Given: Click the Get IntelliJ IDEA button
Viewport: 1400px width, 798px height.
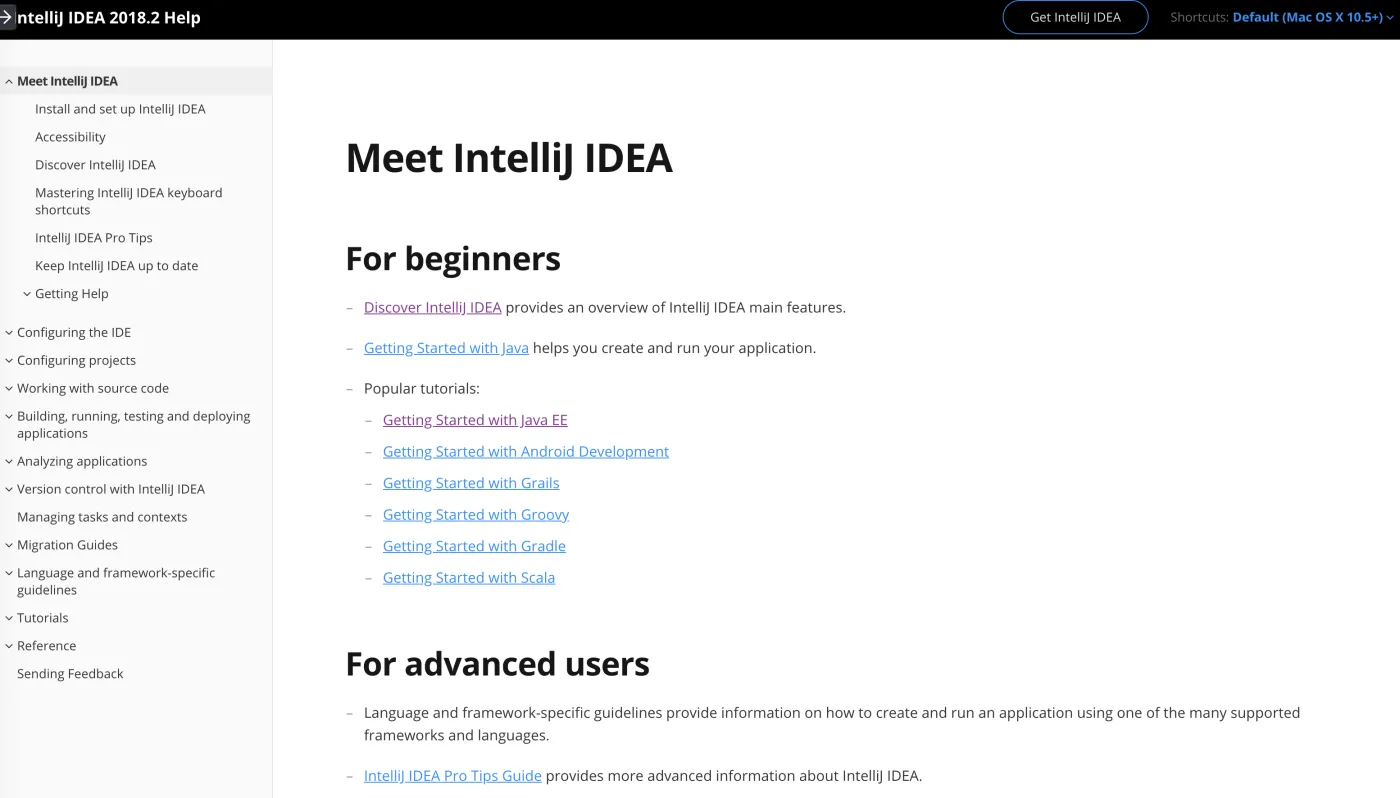Looking at the screenshot, I should tap(1075, 17).
